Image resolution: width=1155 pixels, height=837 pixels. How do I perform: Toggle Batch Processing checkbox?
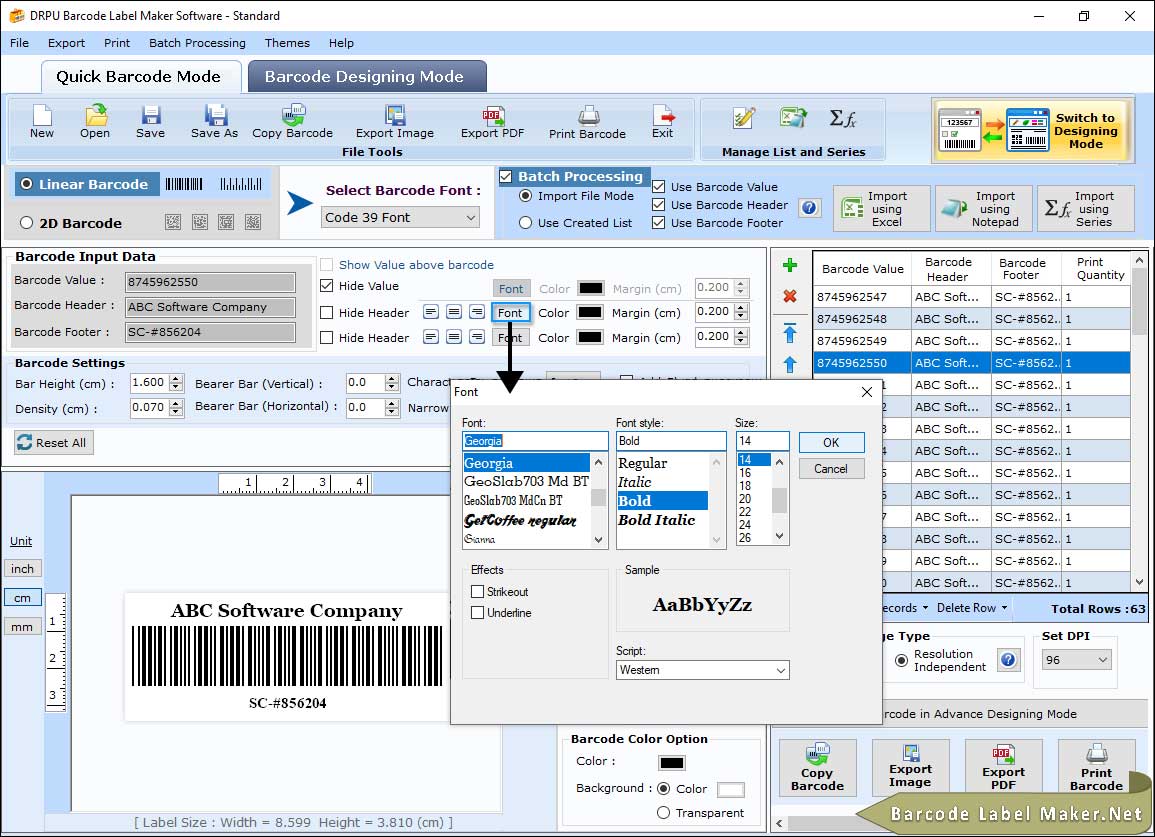(505, 176)
